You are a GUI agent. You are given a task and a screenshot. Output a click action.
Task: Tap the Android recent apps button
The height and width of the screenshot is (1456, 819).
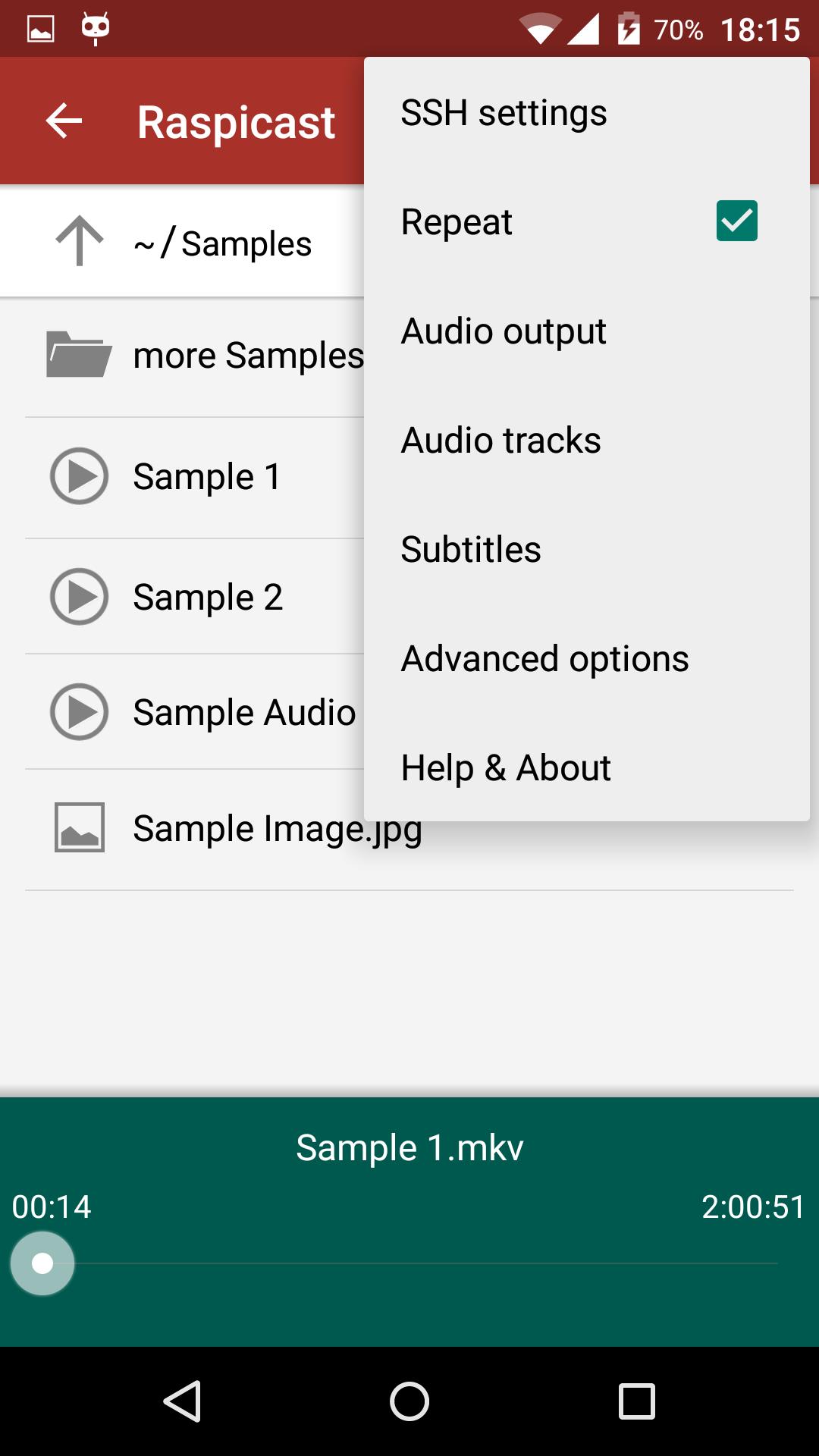pyautogui.click(x=637, y=1401)
